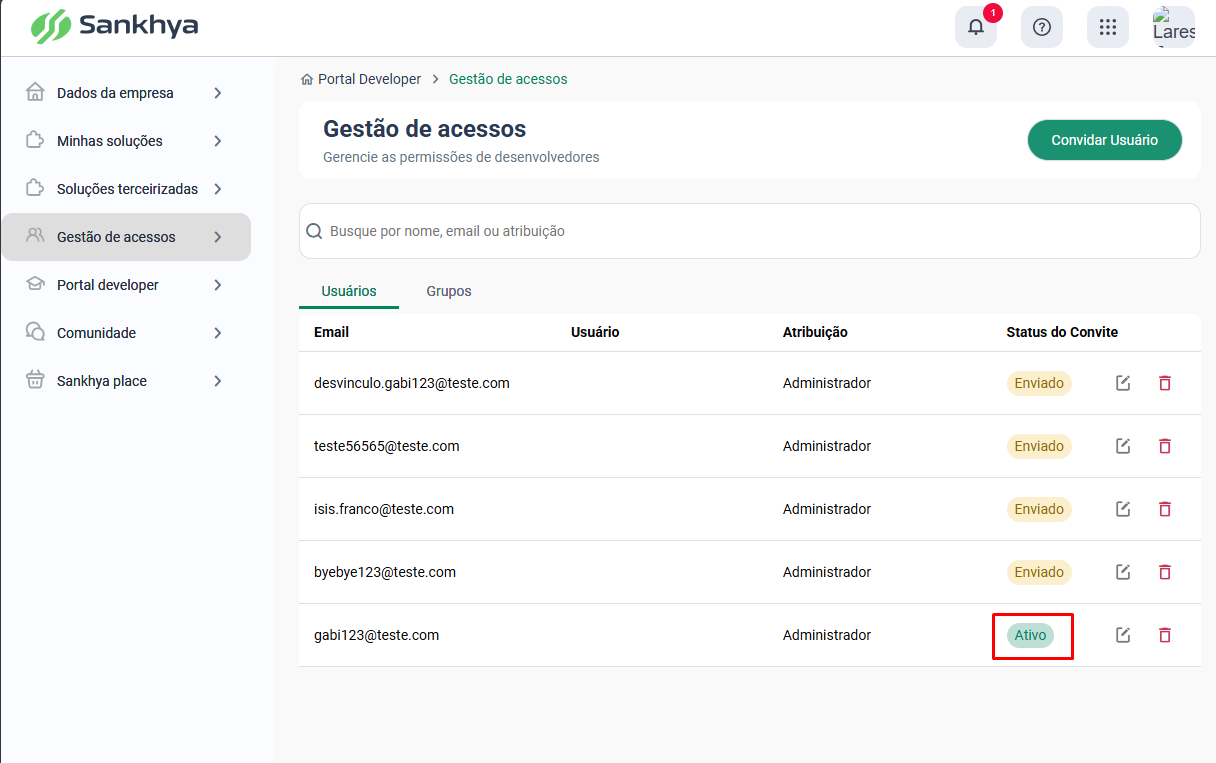Click Enviado badge for byebye123@teste.com
This screenshot has width=1216, height=763.
pyautogui.click(x=1039, y=572)
